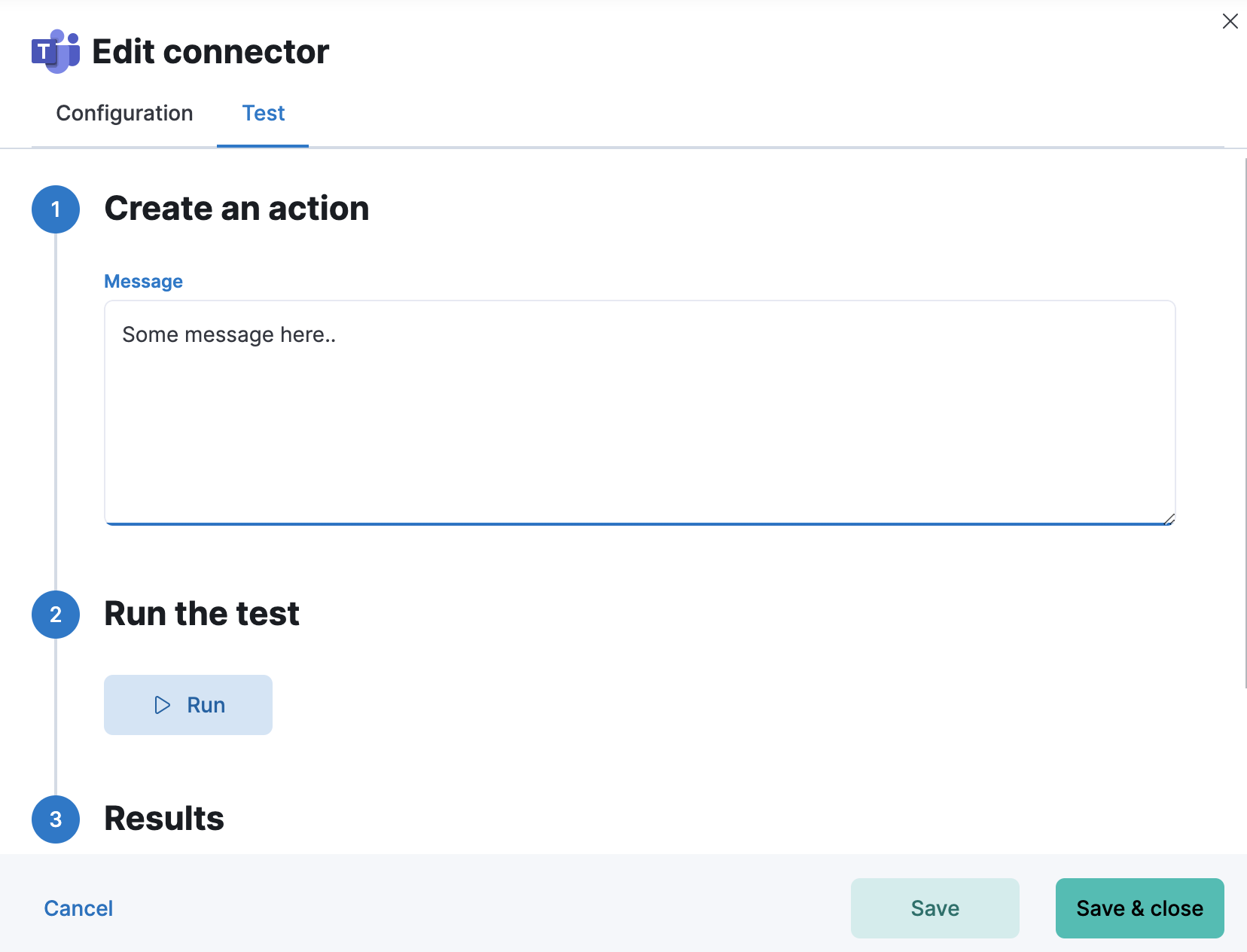Click the Microsoft Teams logo icon
This screenshot has width=1247, height=952.
pyautogui.click(x=56, y=51)
